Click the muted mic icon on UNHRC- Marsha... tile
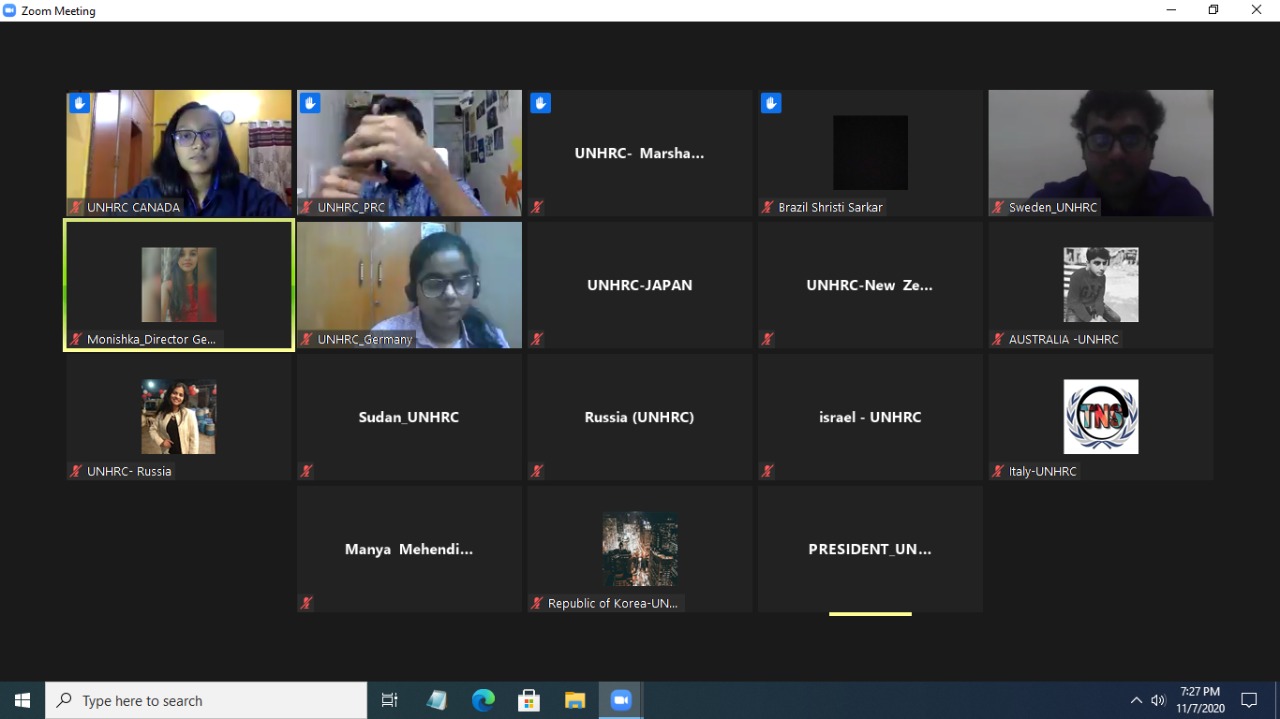This screenshot has height=719, width=1280. click(537, 207)
